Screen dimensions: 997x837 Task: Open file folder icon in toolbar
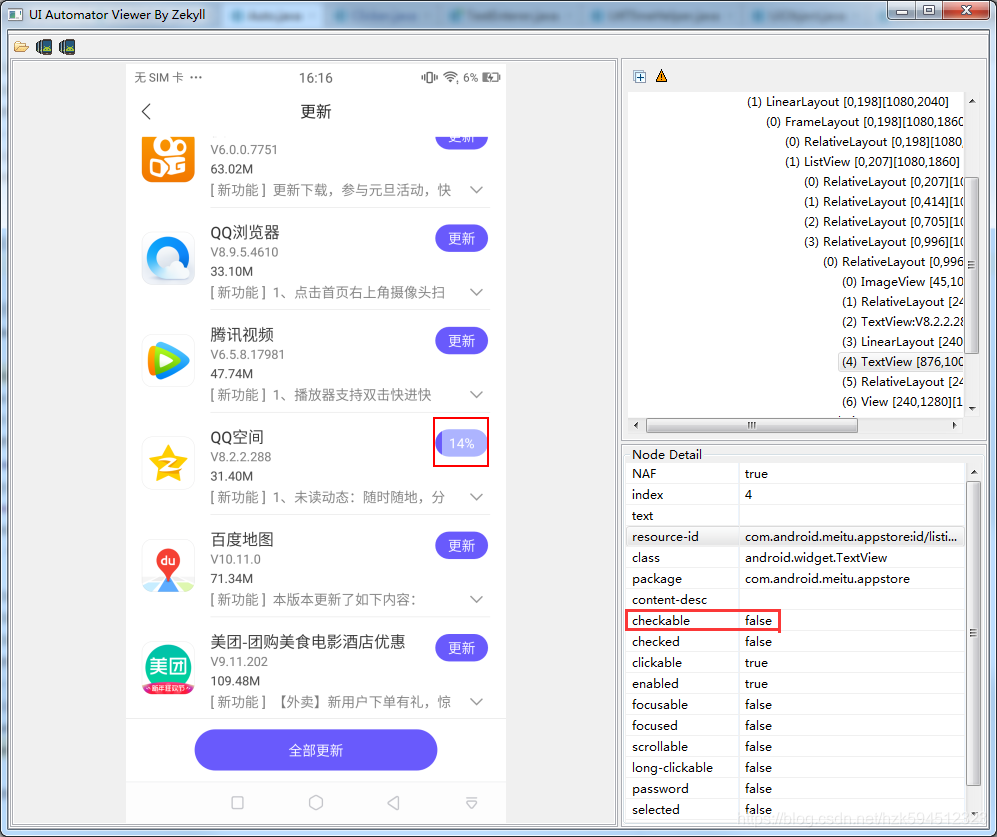(x=21, y=47)
